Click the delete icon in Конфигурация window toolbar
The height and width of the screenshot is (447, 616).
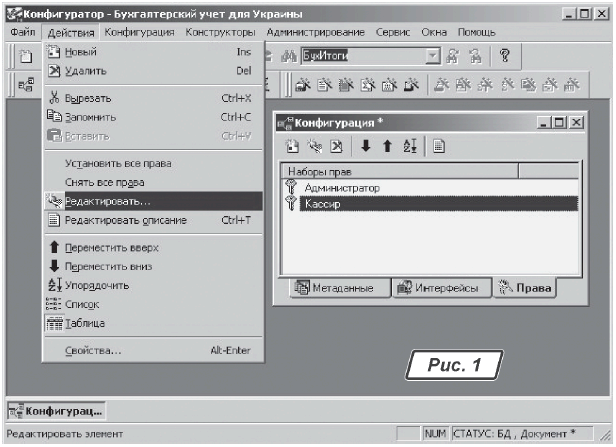pyautogui.click(x=338, y=145)
